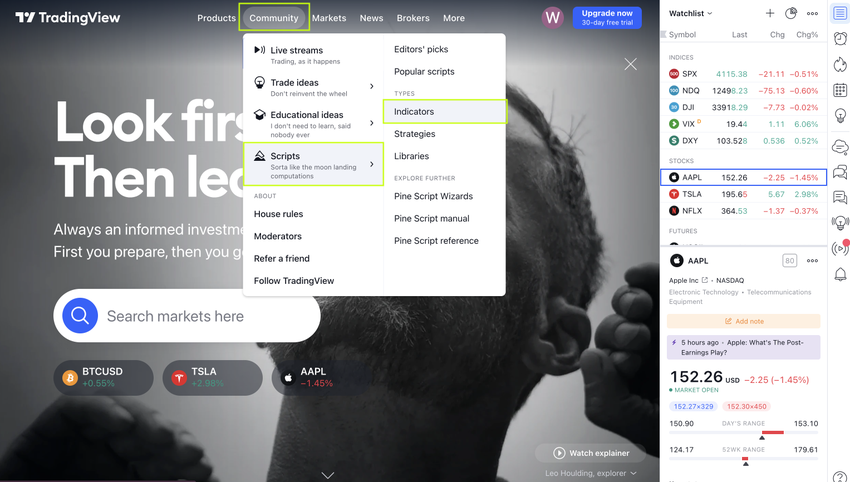Click the Search markets here field
This screenshot has height=482, width=850.
pos(186,316)
